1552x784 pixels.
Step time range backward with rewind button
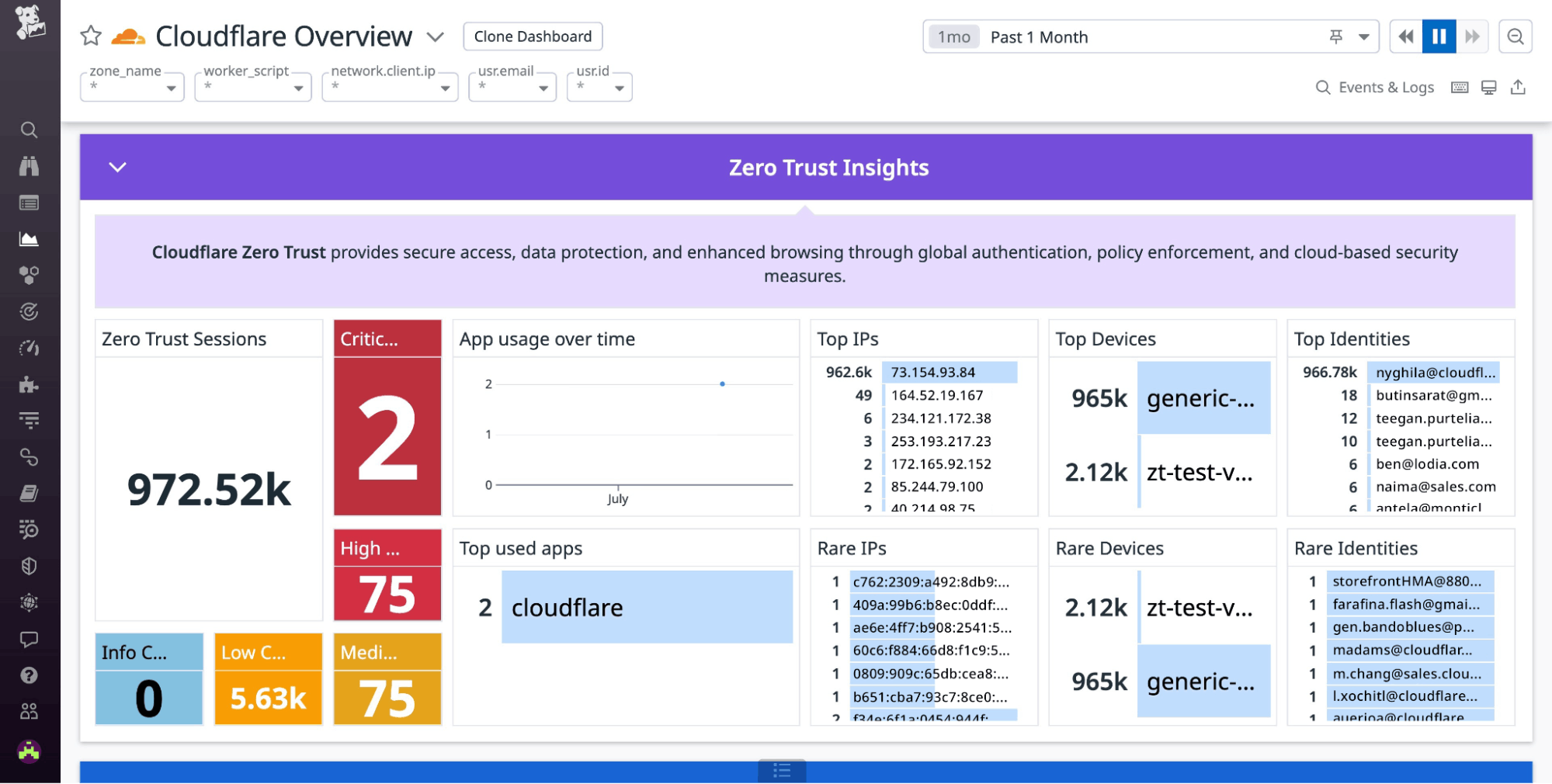point(1405,36)
